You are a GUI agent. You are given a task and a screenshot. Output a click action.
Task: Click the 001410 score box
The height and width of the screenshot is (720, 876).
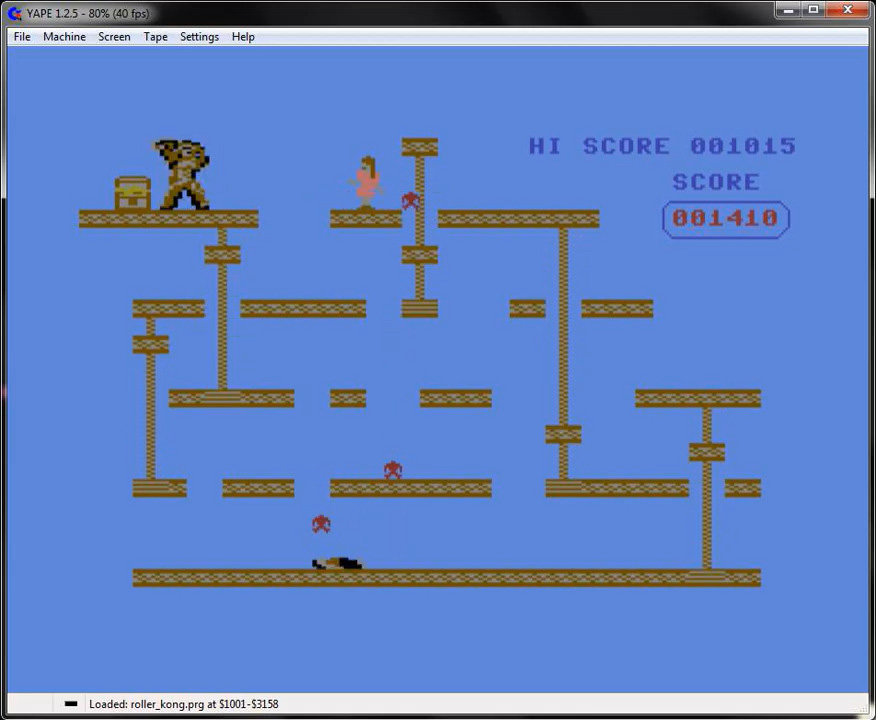726,219
